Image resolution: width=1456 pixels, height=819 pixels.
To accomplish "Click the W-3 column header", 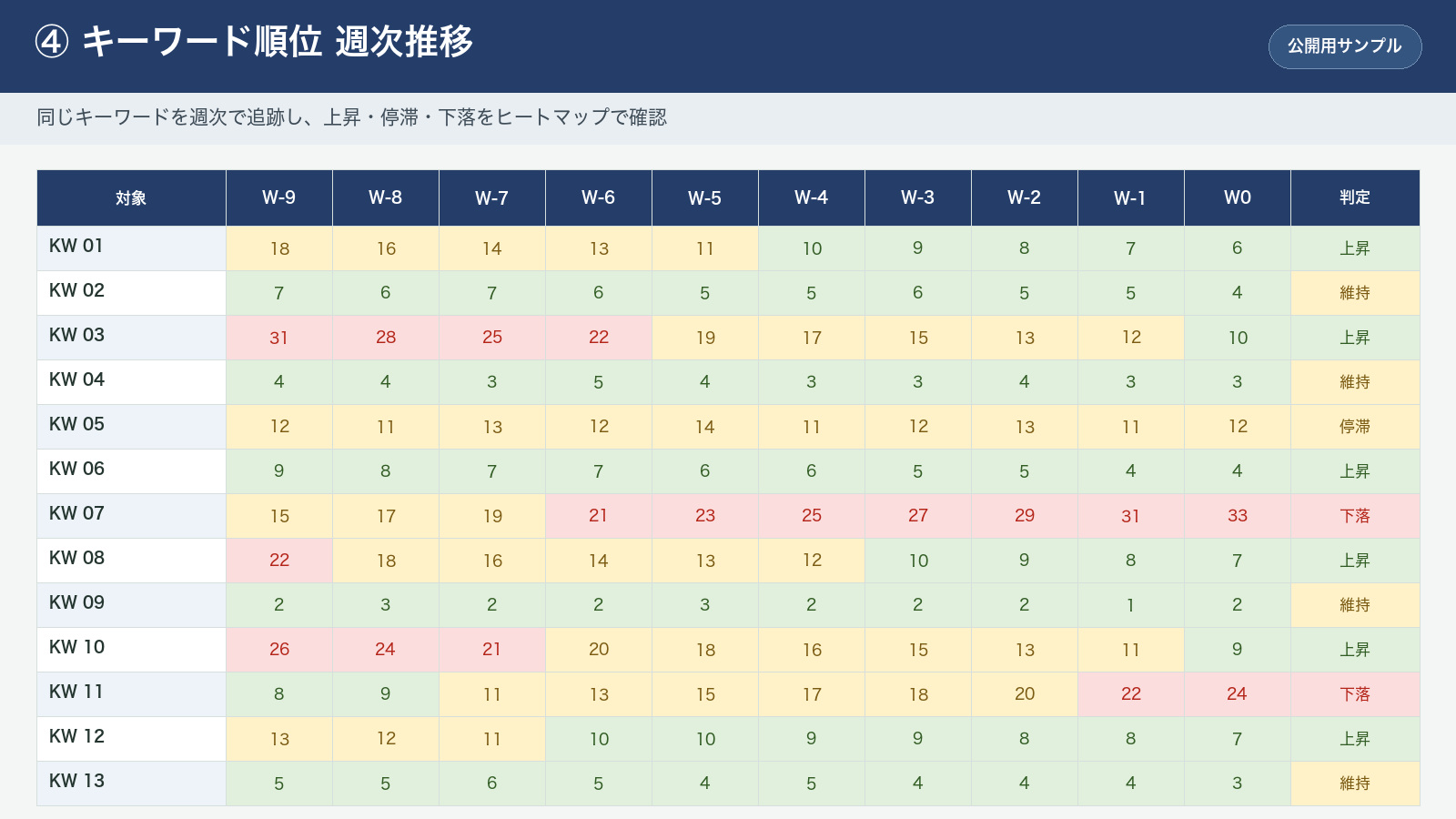I will click(918, 197).
